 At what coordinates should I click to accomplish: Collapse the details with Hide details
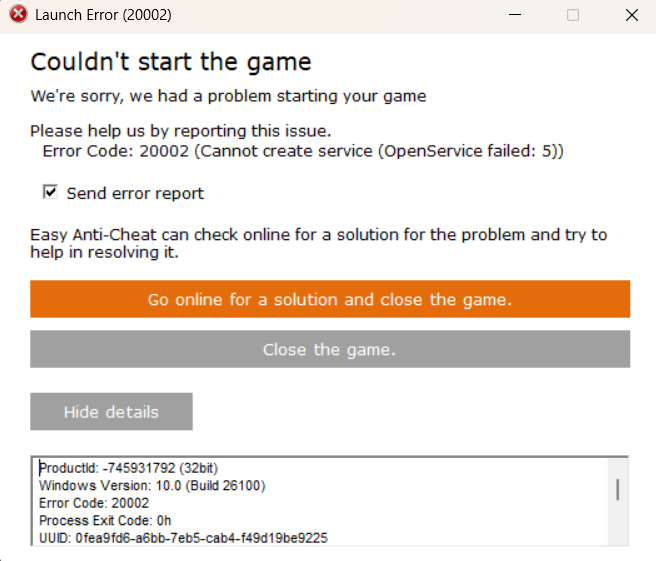111,411
